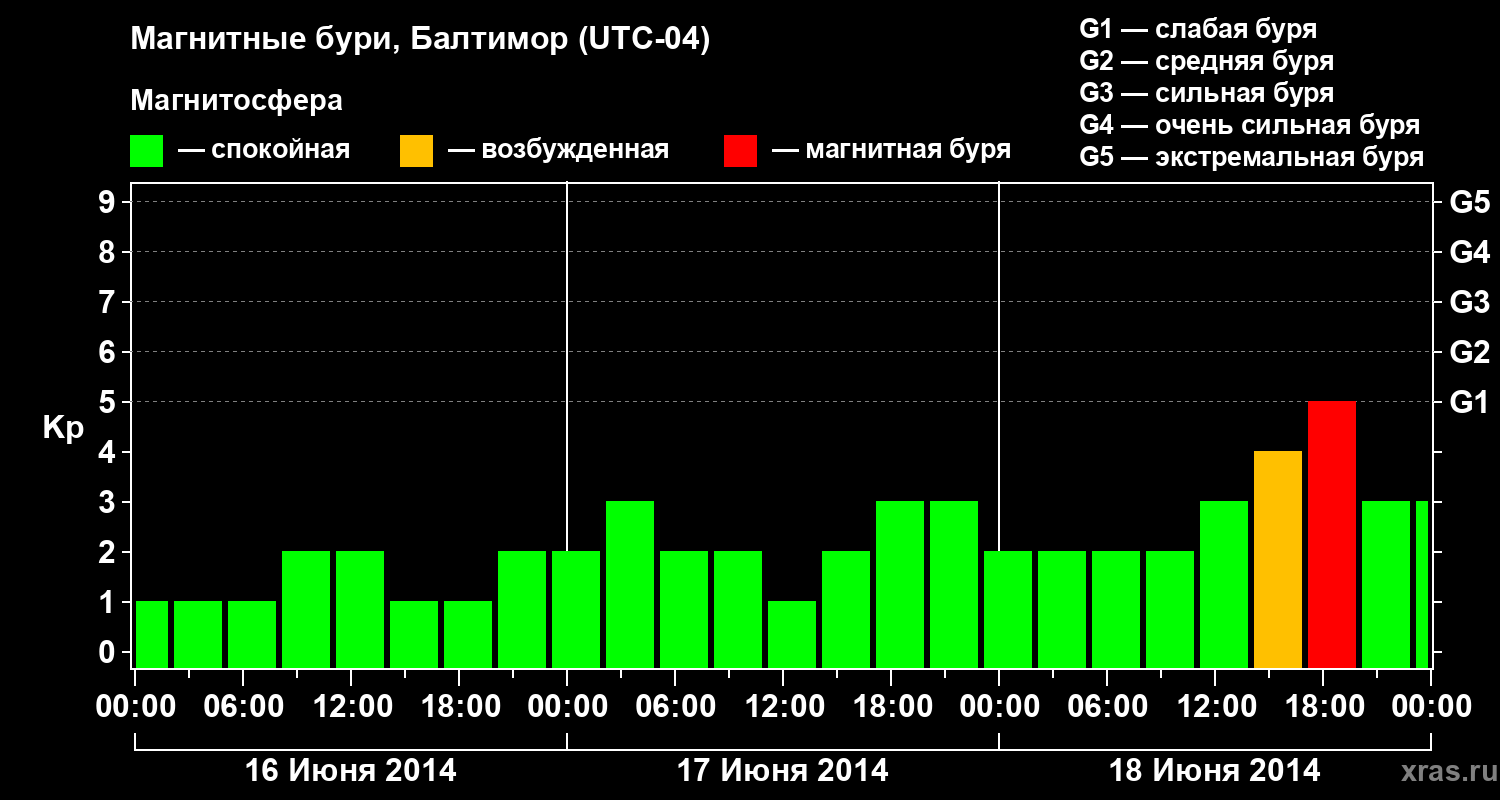This screenshot has width=1500, height=800.
Task: Click the red 'магнитная буря' legend swatch
Action: coord(740,151)
